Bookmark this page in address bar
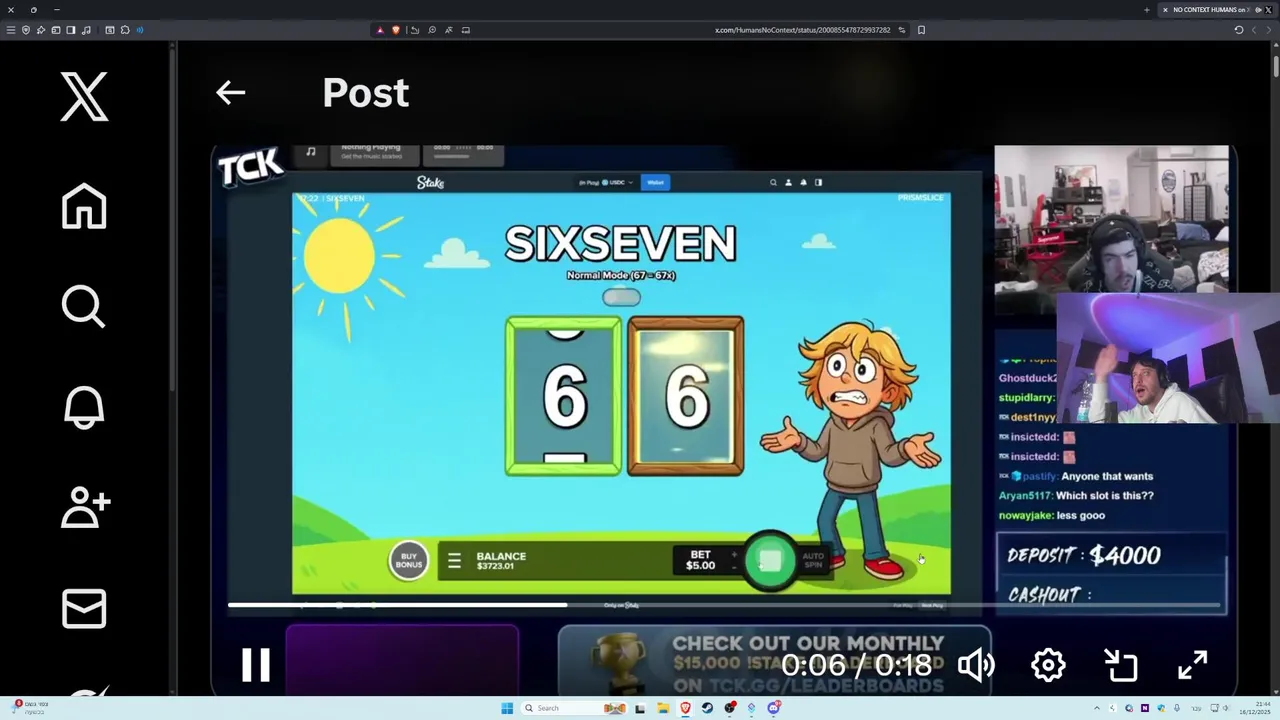The image size is (1280, 720). point(921,30)
